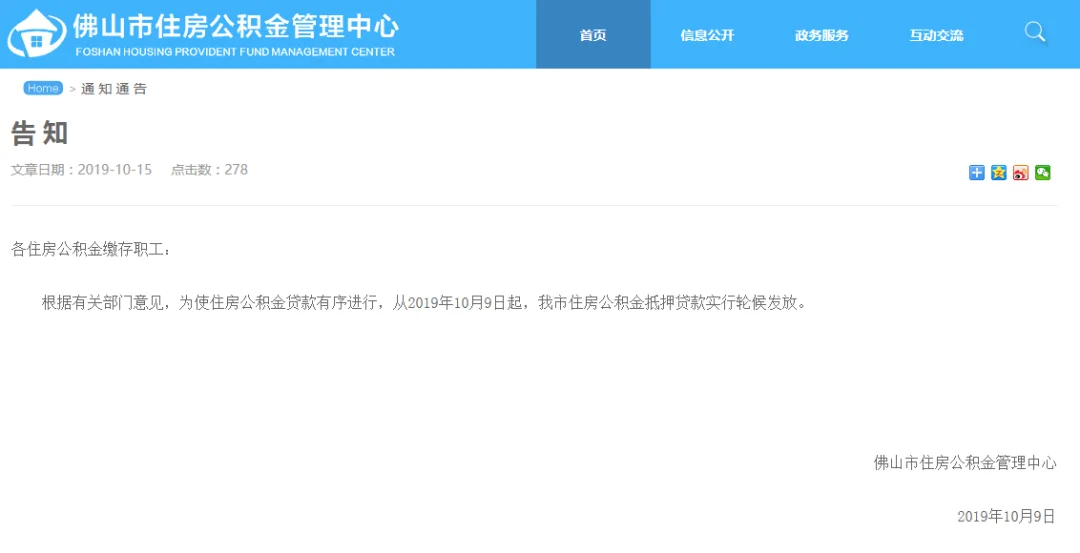The height and width of the screenshot is (553, 1080).
Task: Open 通知通告 breadcrumb link
Action: pyautogui.click(x=114, y=89)
